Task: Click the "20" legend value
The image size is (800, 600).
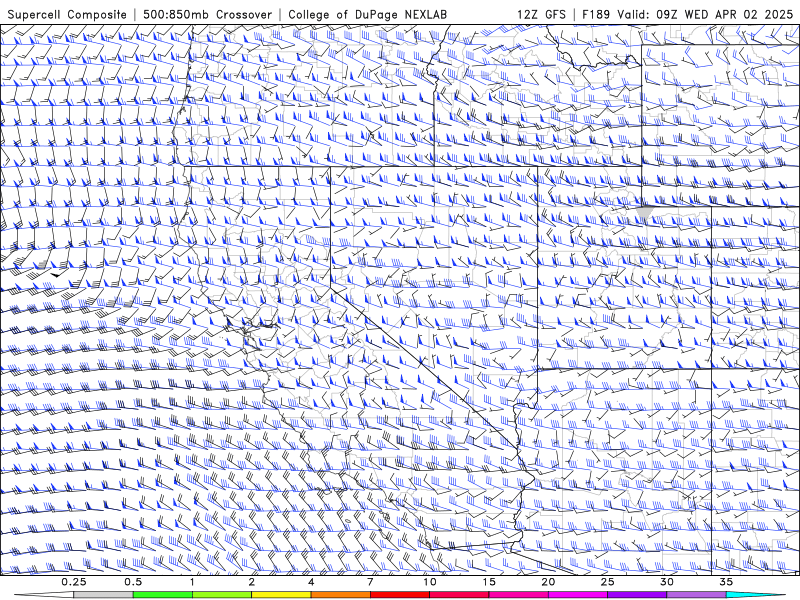Action: 548,582
